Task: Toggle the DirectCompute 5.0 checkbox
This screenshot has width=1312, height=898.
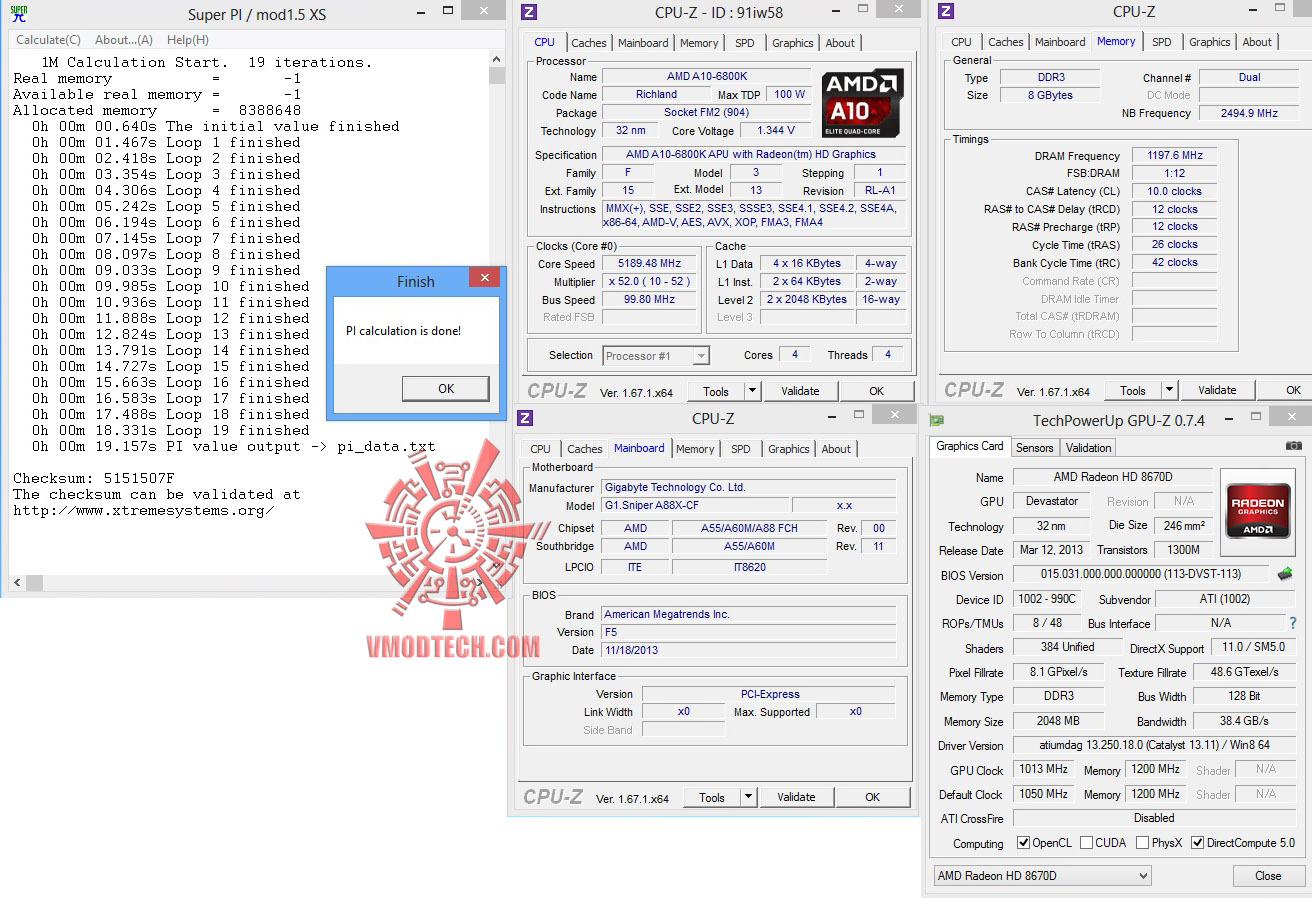Action: [1198, 843]
